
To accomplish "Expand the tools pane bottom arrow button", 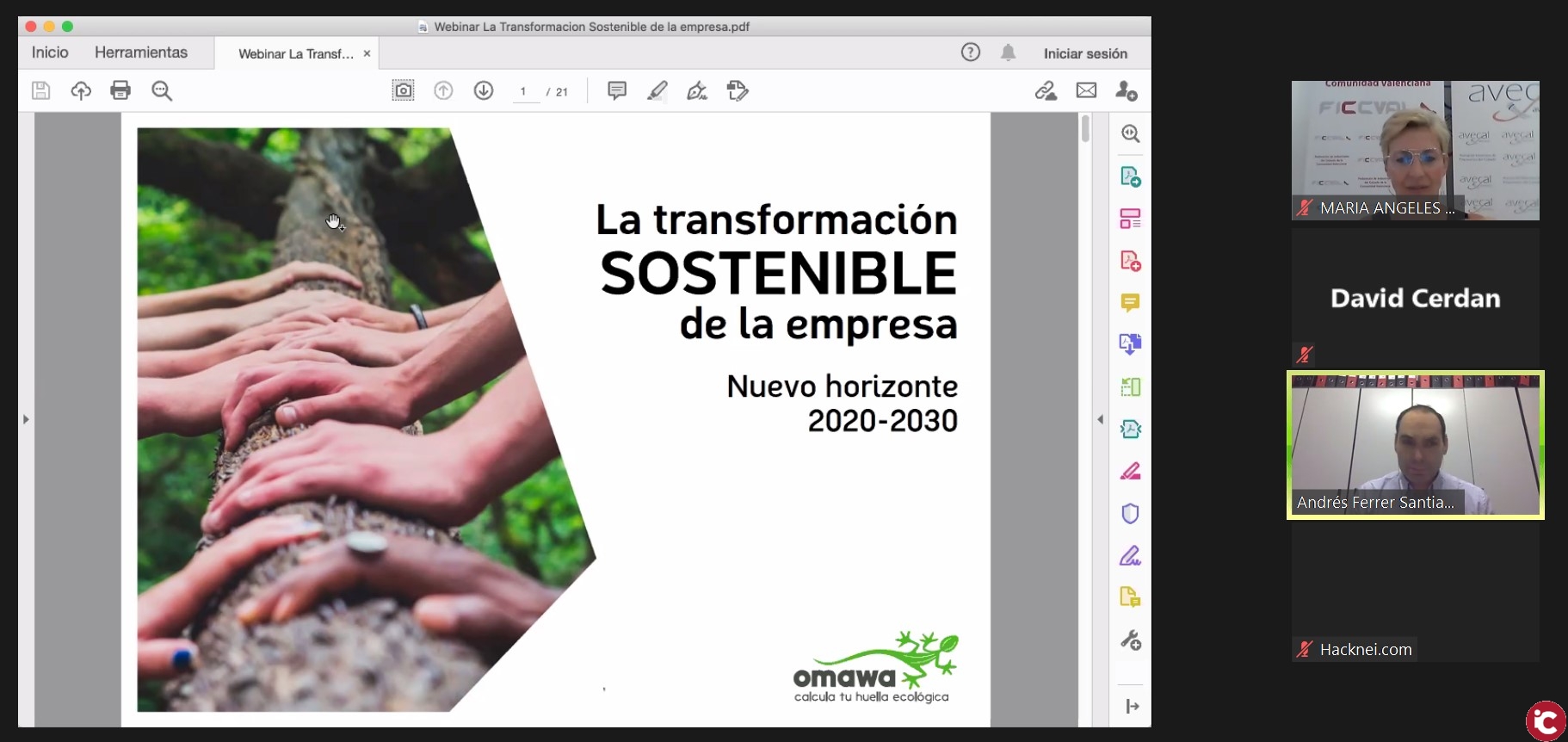I will (1132, 707).
